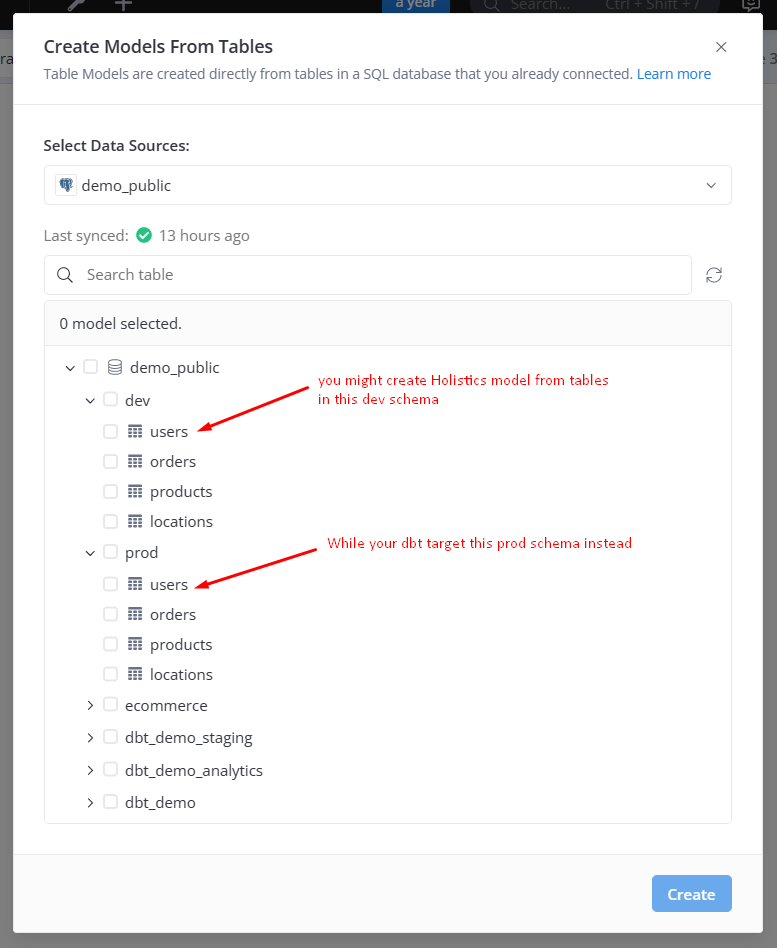Viewport: 777px width, 948px height.
Task: Select the dev orders table row
Action: pos(172,462)
